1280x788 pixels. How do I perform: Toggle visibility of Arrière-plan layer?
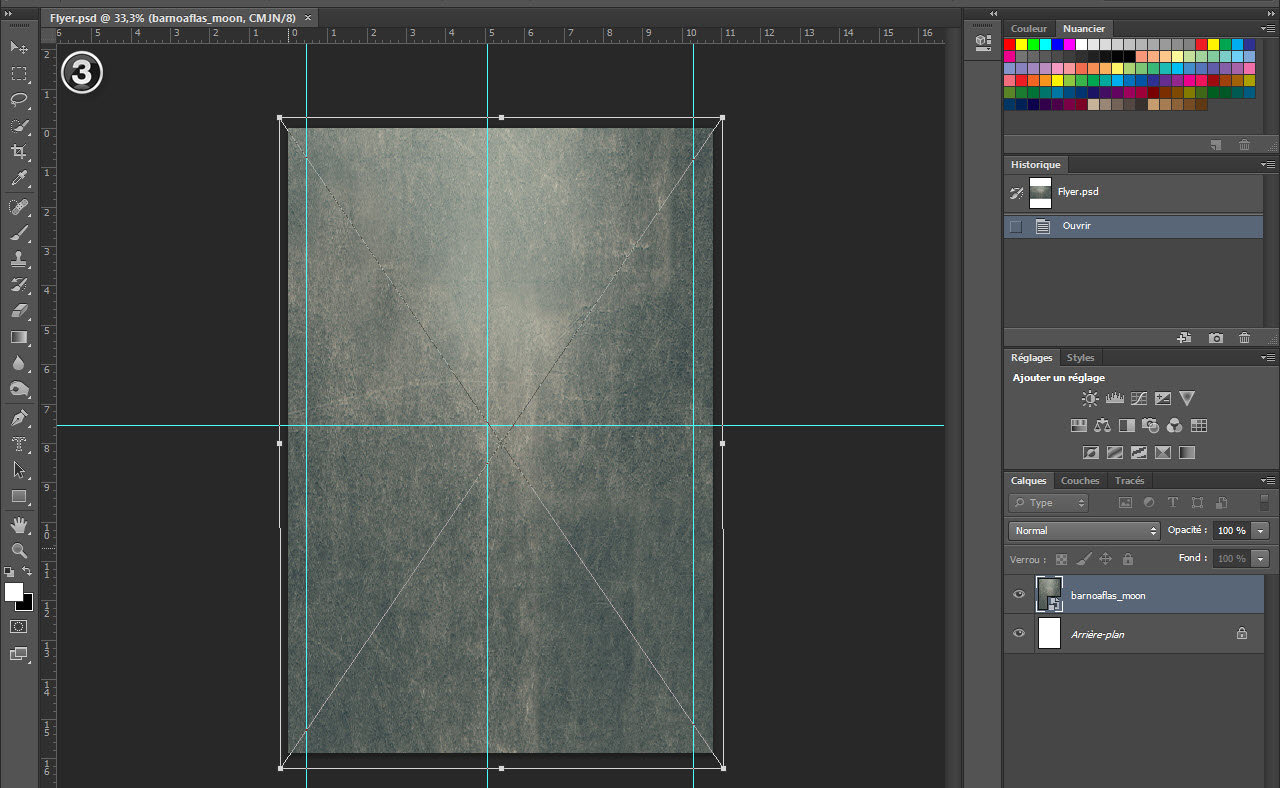coord(1019,633)
